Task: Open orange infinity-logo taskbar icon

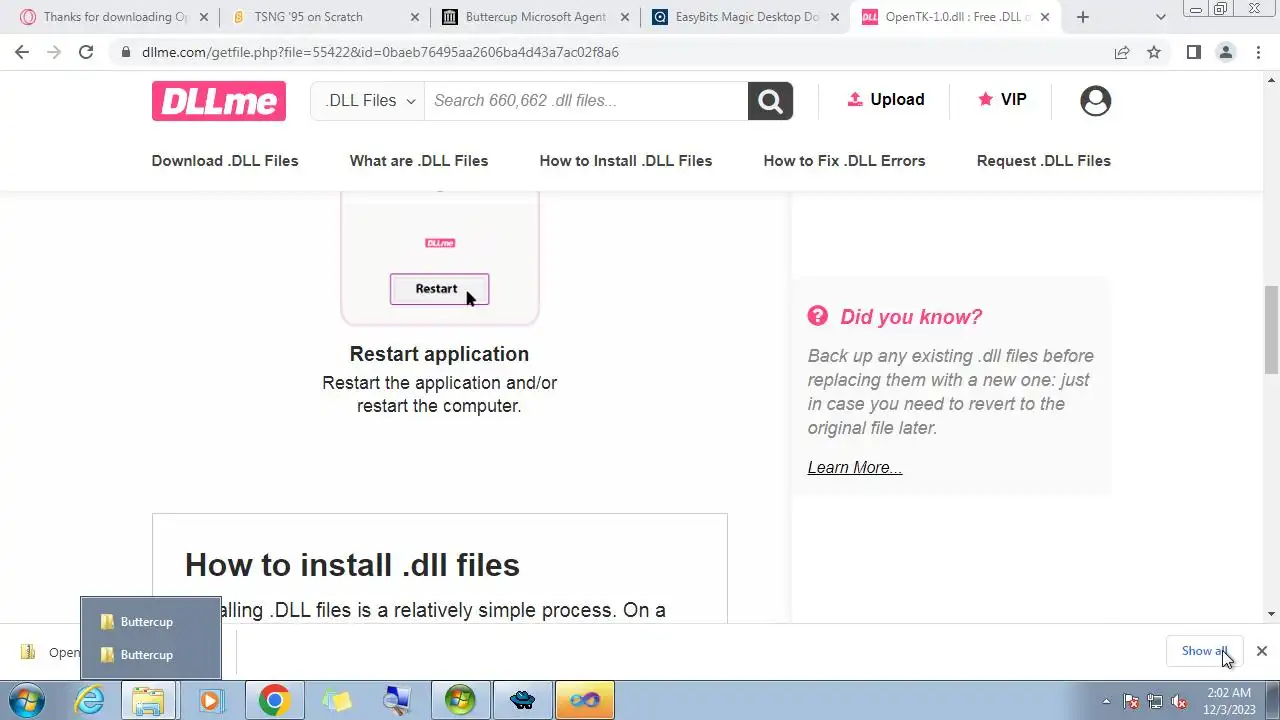Action: (x=585, y=700)
